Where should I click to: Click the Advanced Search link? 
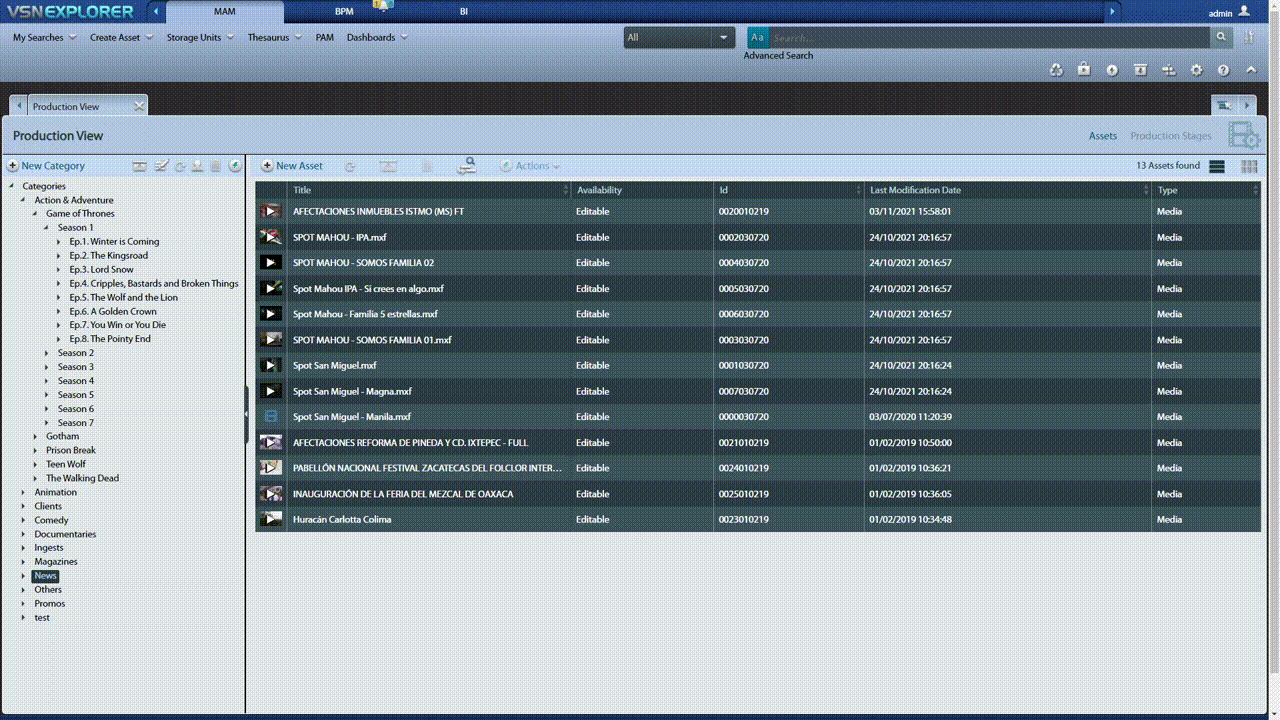pos(778,55)
